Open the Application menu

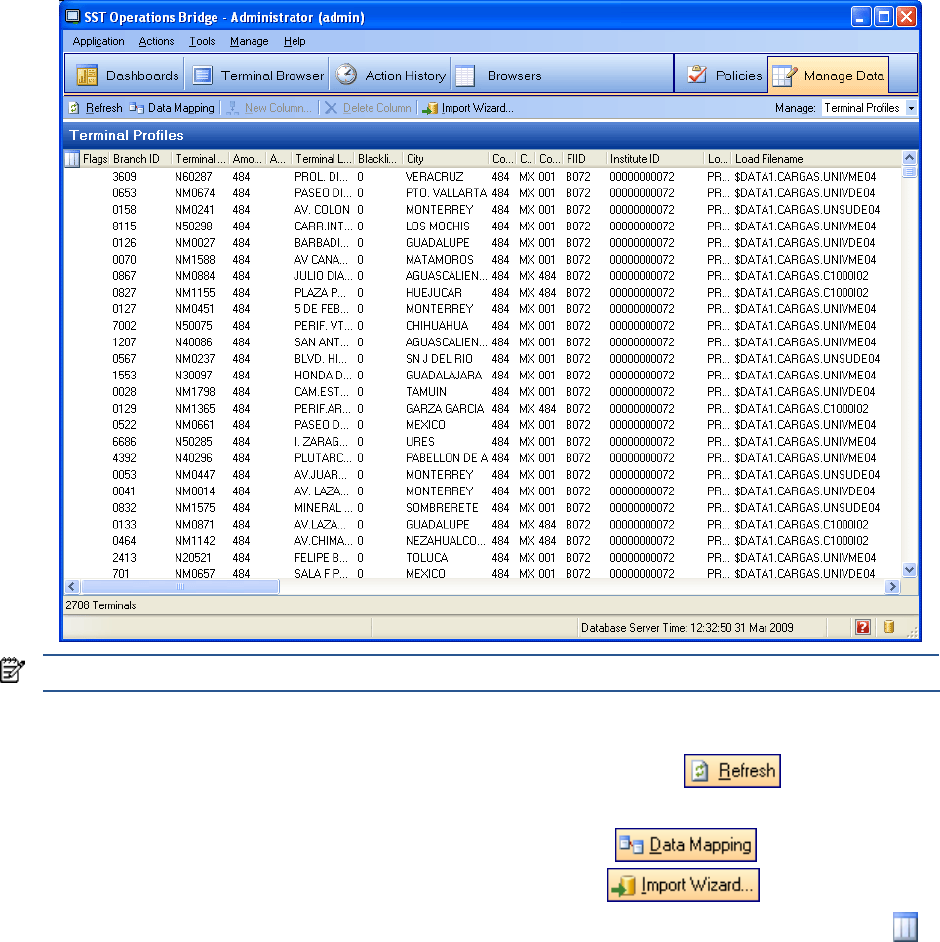click(x=98, y=42)
